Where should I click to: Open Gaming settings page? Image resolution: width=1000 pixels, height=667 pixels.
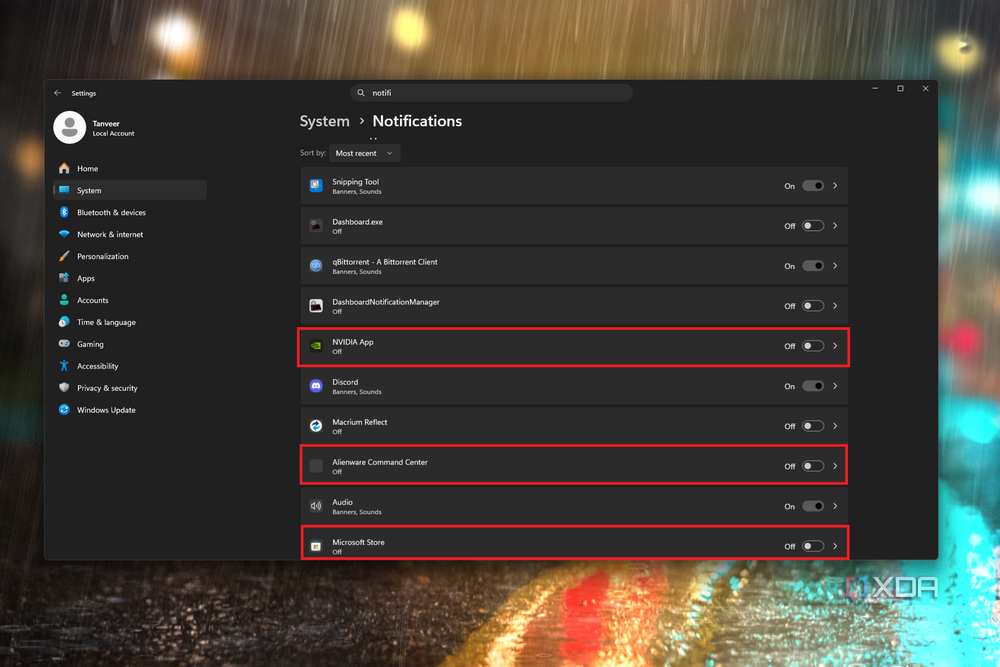(x=130, y=344)
